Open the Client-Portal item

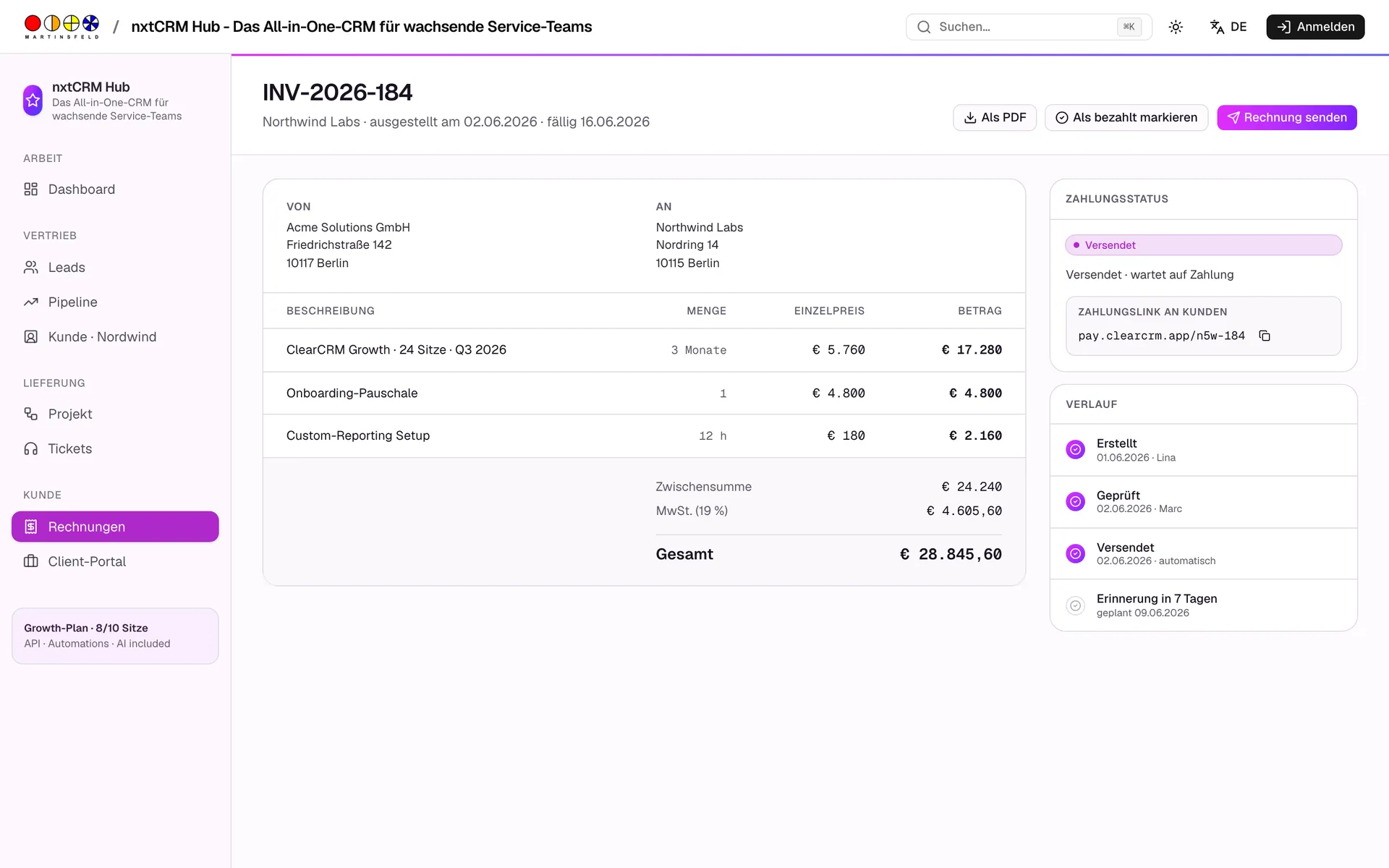click(115, 561)
